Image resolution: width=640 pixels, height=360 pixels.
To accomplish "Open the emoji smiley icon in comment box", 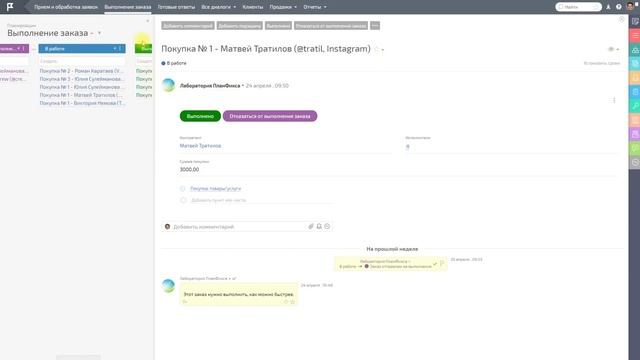I will click(327, 226).
